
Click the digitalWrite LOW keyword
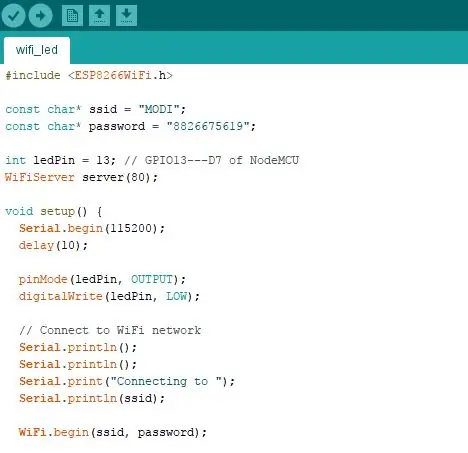pos(176,296)
